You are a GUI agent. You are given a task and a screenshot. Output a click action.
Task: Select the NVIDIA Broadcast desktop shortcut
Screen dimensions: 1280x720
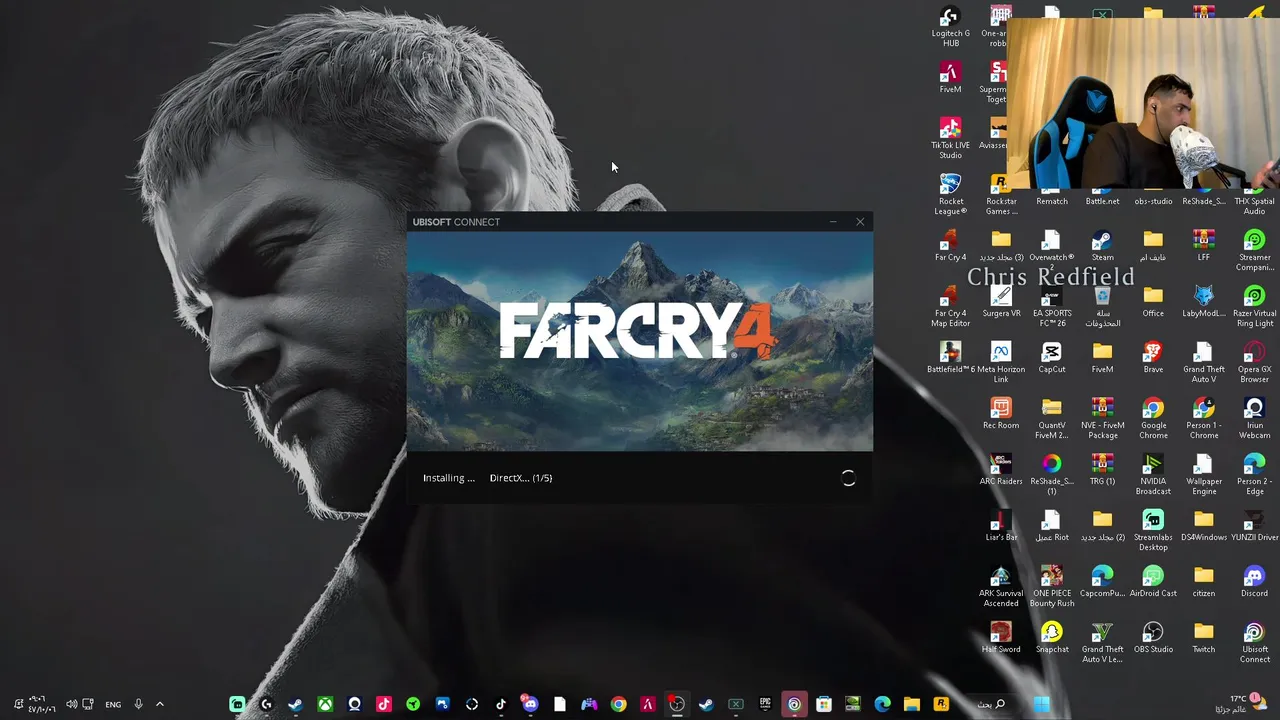[1153, 475]
